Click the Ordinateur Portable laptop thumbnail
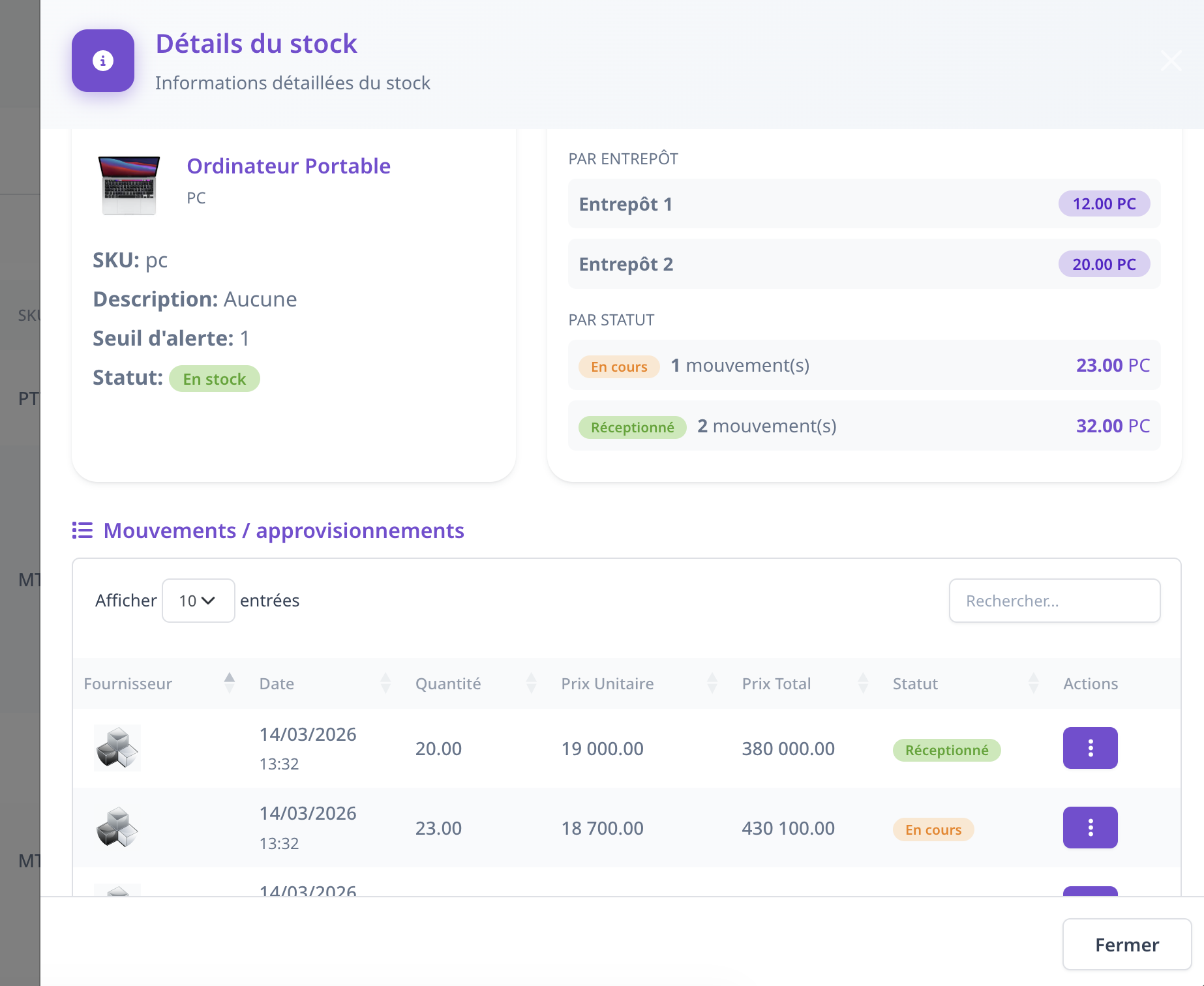The width and height of the screenshot is (1204, 986). [128, 185]
